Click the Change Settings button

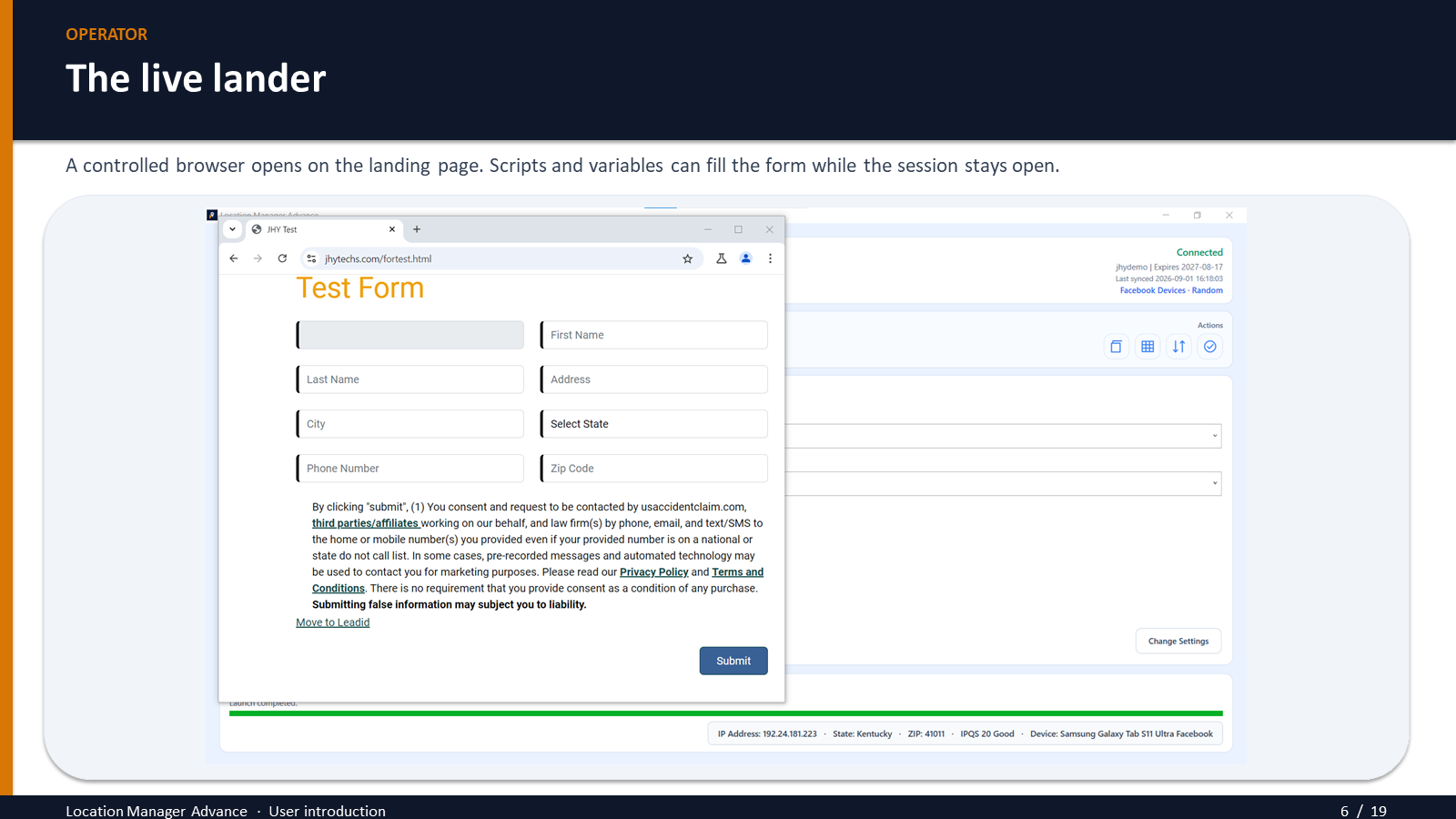coord(1178,641)
